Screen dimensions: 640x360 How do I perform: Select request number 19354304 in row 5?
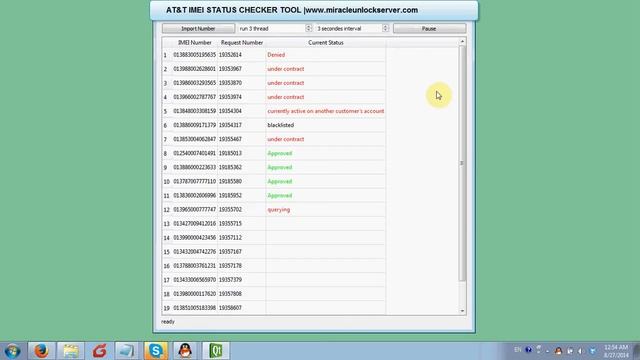click(230, 111)
